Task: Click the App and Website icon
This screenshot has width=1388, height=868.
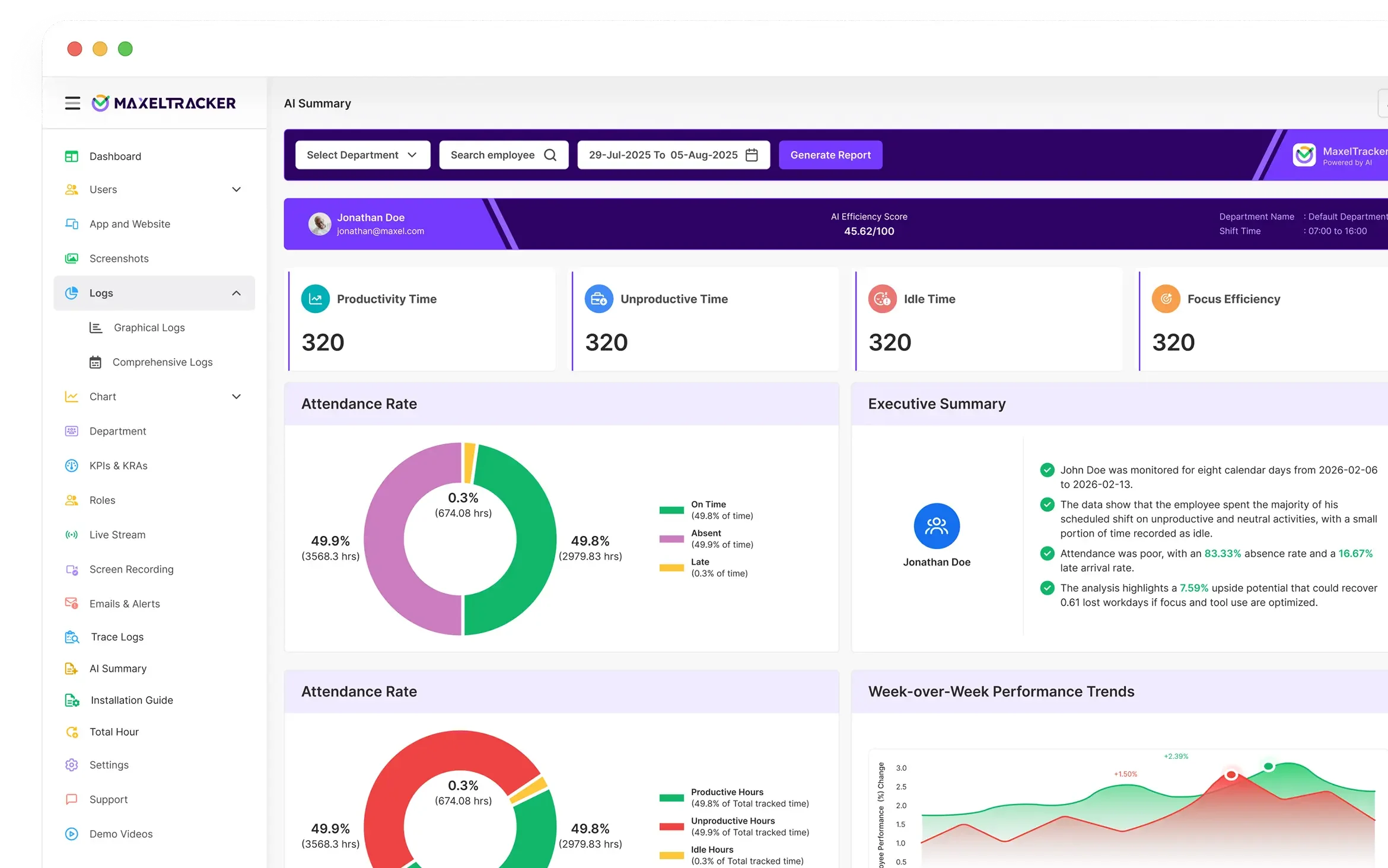Action: pyautogui.click(x=72, y=224)
